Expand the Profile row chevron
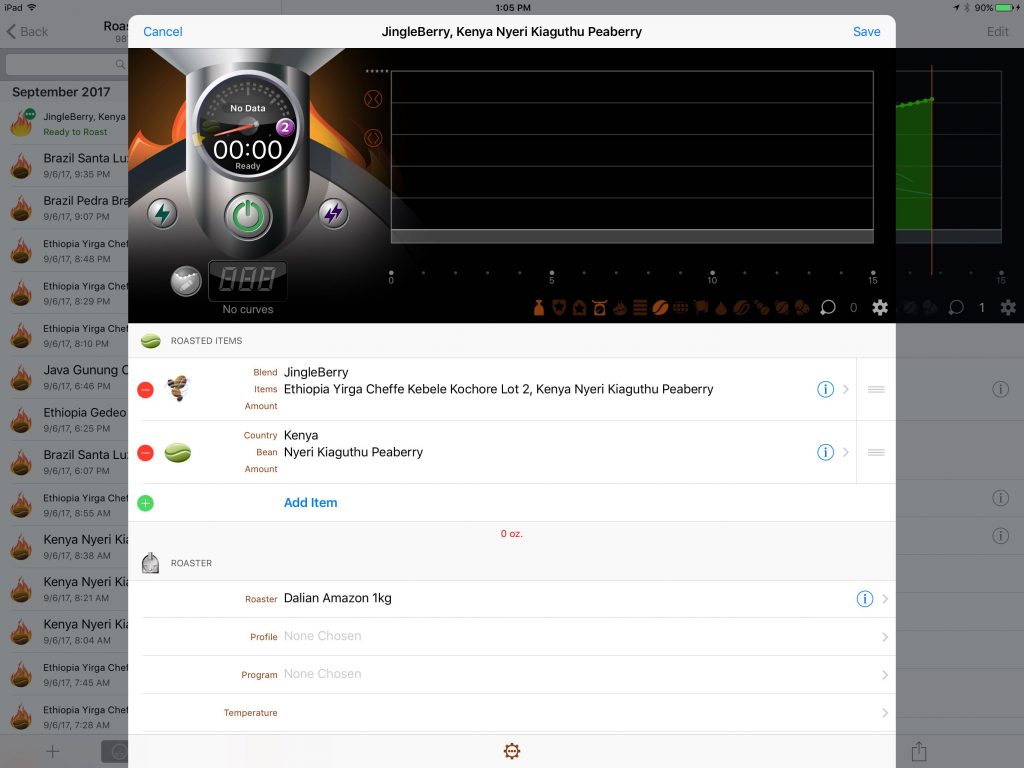The width and height of the screenshot is (1024, 768). 884,637
